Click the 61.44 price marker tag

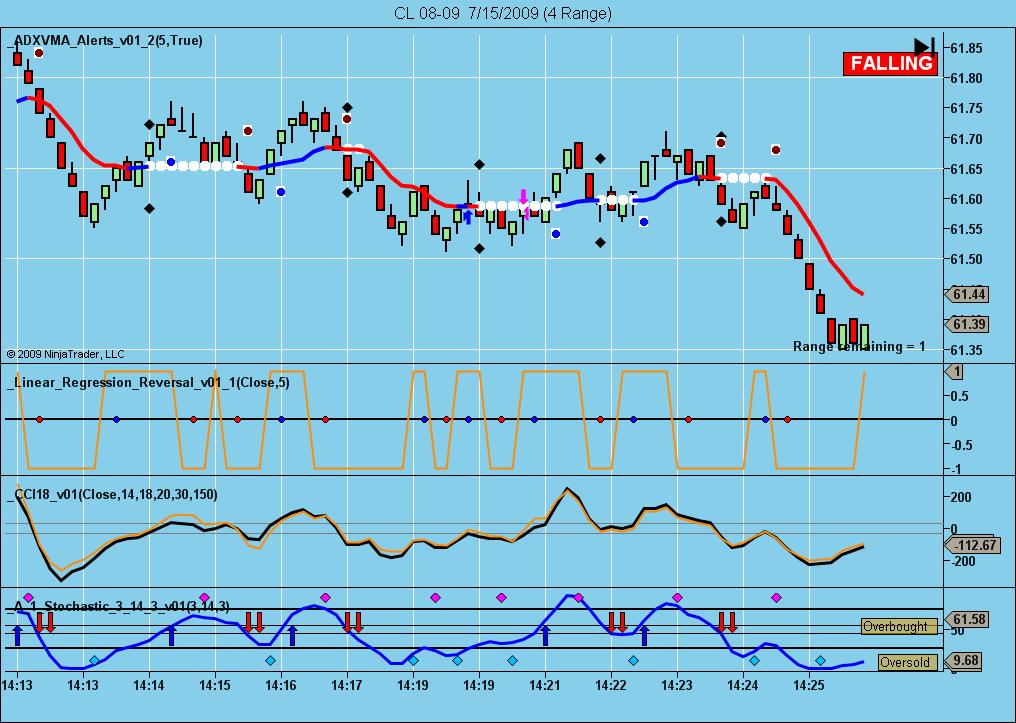966,295
